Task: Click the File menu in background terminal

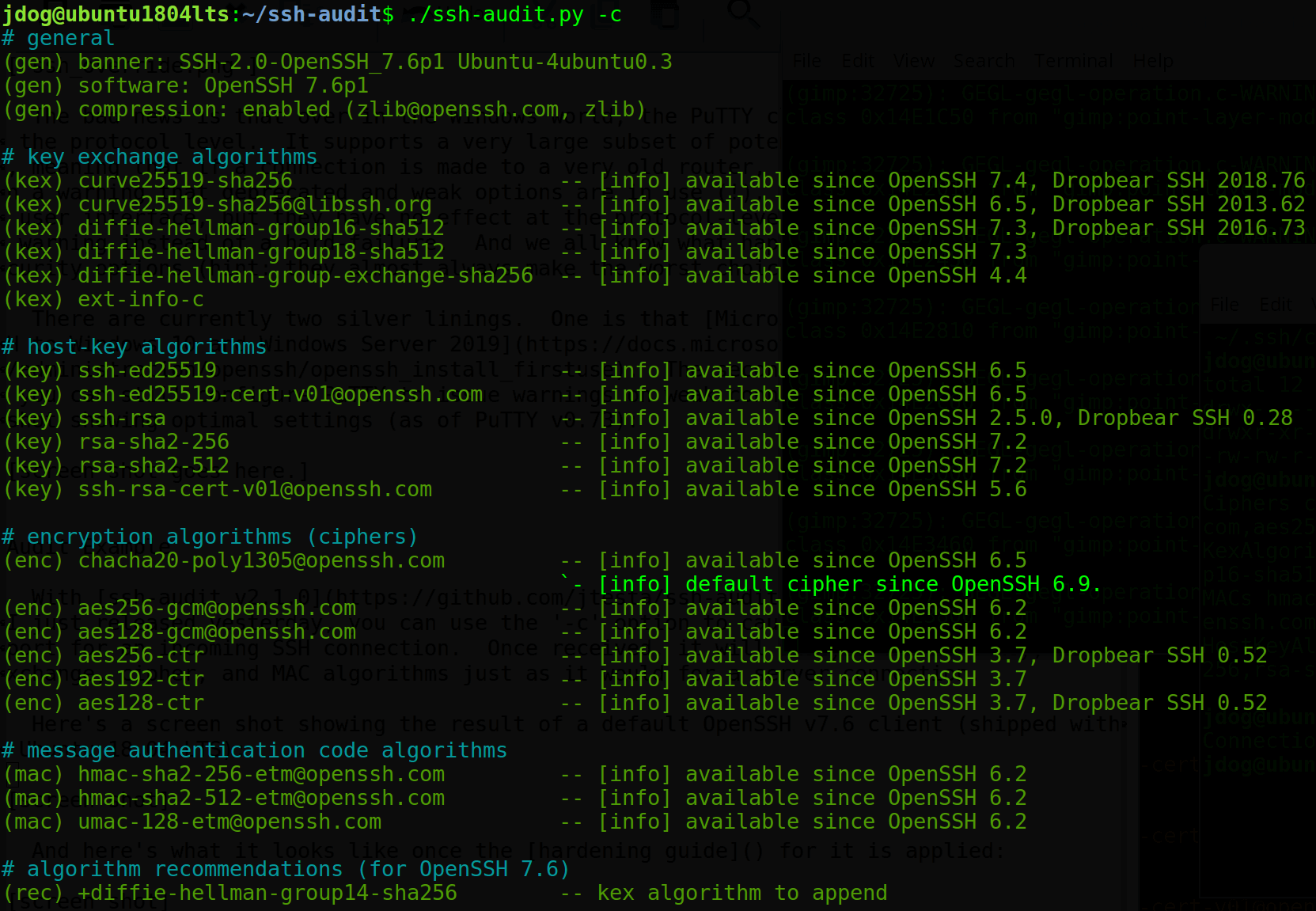Action: coord(806,61)
